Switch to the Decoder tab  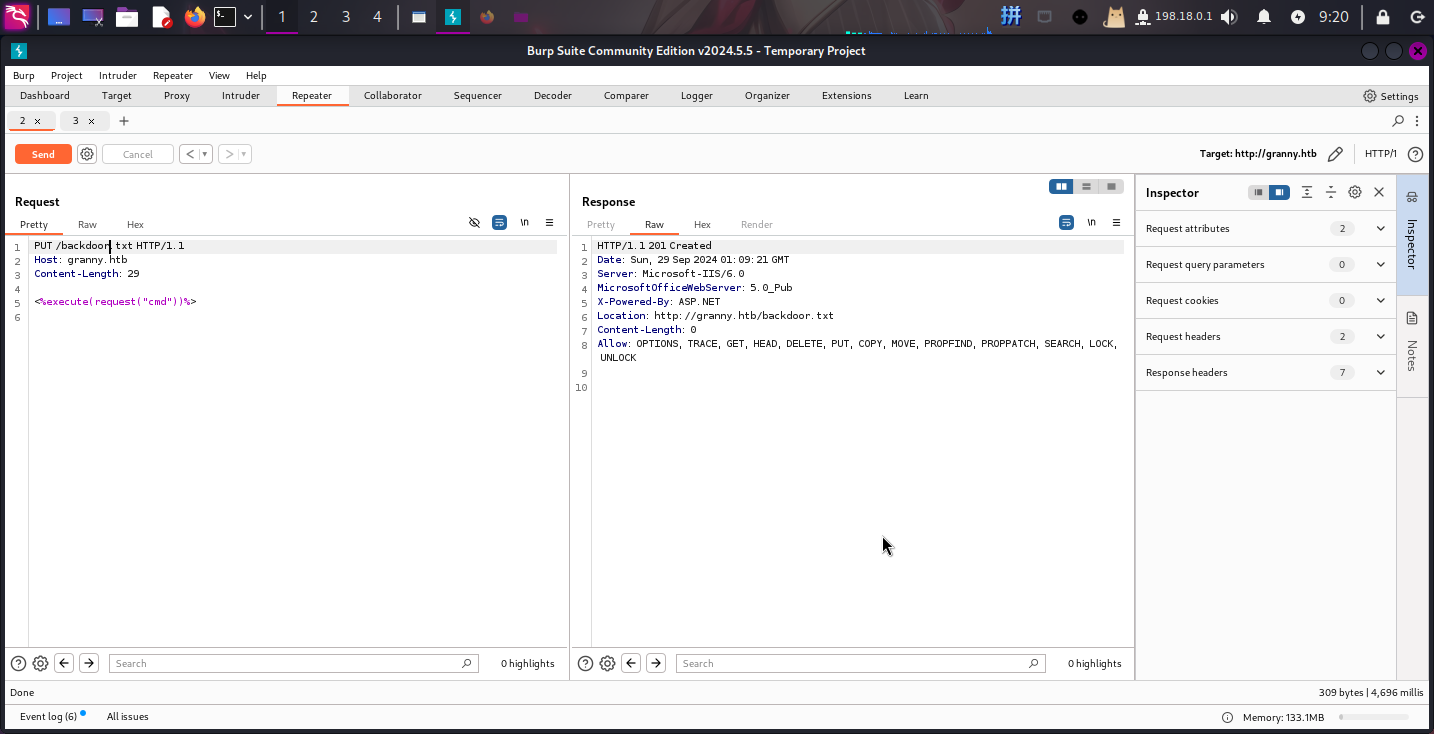[553, 96]
